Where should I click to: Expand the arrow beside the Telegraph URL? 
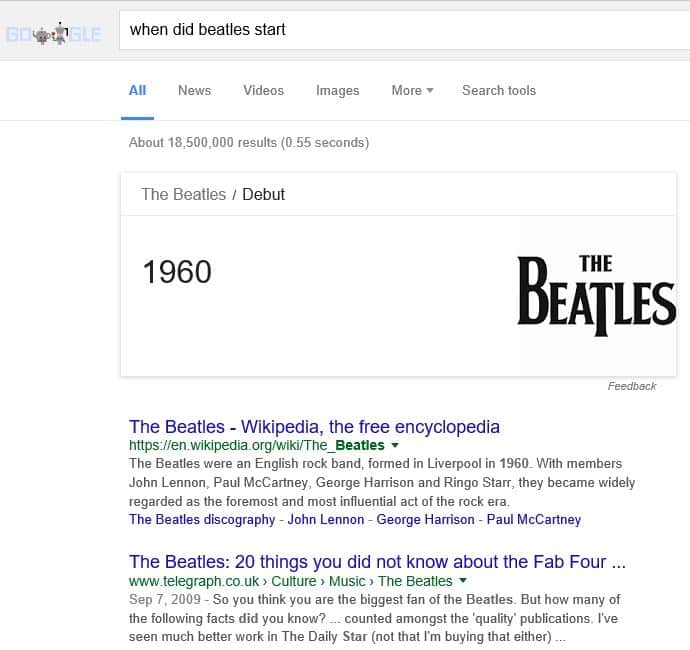coord(463,581)
